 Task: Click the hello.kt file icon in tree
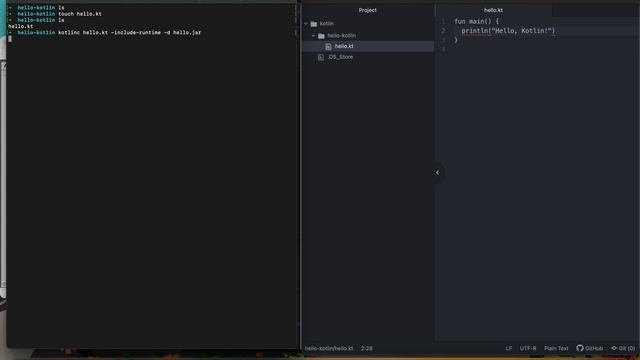[328, 47]
